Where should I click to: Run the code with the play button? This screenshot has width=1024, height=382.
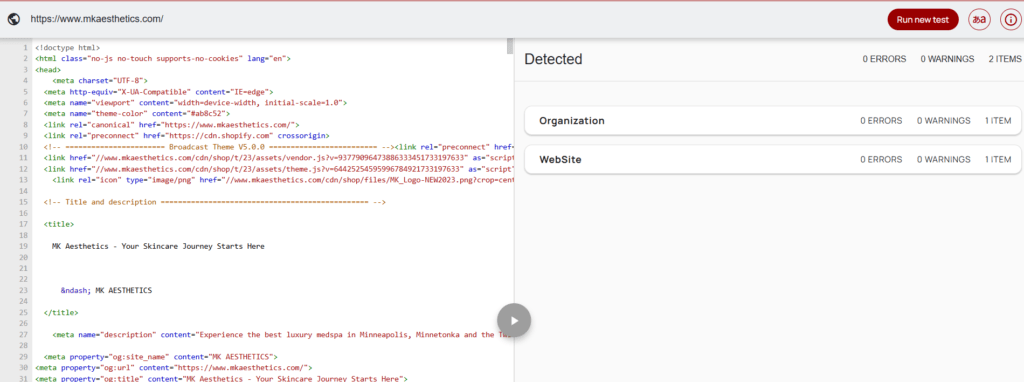[513, 321]
